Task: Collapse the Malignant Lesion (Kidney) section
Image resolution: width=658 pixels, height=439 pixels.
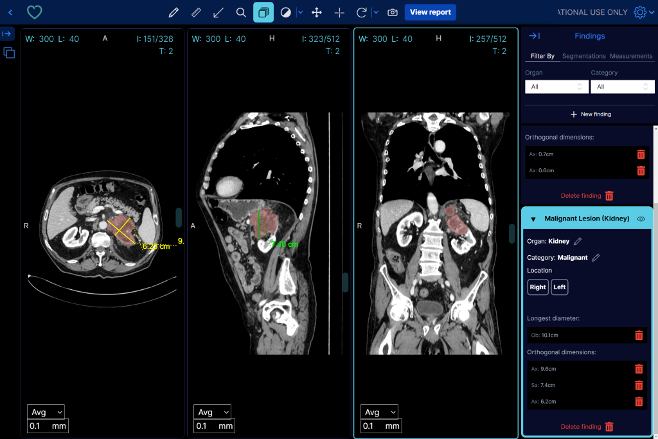Action: pos(533,218)
